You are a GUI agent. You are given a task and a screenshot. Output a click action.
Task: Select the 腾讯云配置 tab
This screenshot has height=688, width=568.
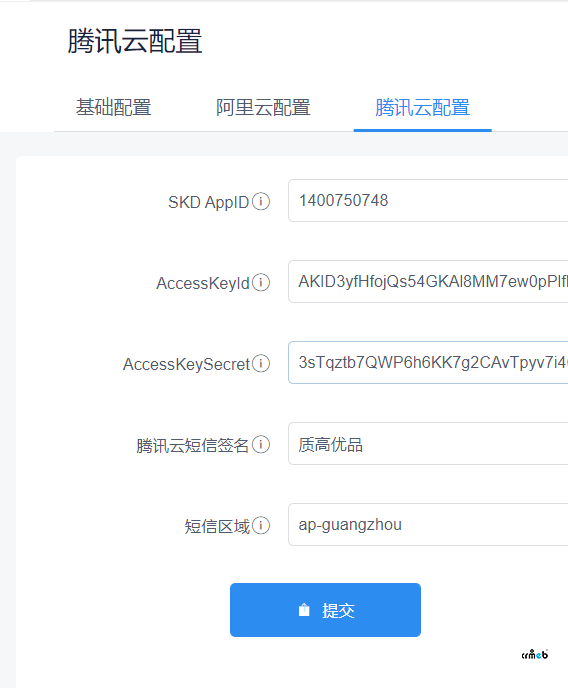pyautogui.click(x=422, y=108)
